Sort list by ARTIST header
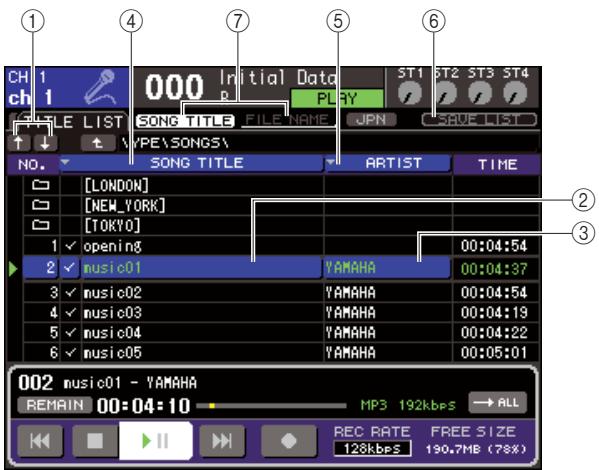 coord(388,163)
